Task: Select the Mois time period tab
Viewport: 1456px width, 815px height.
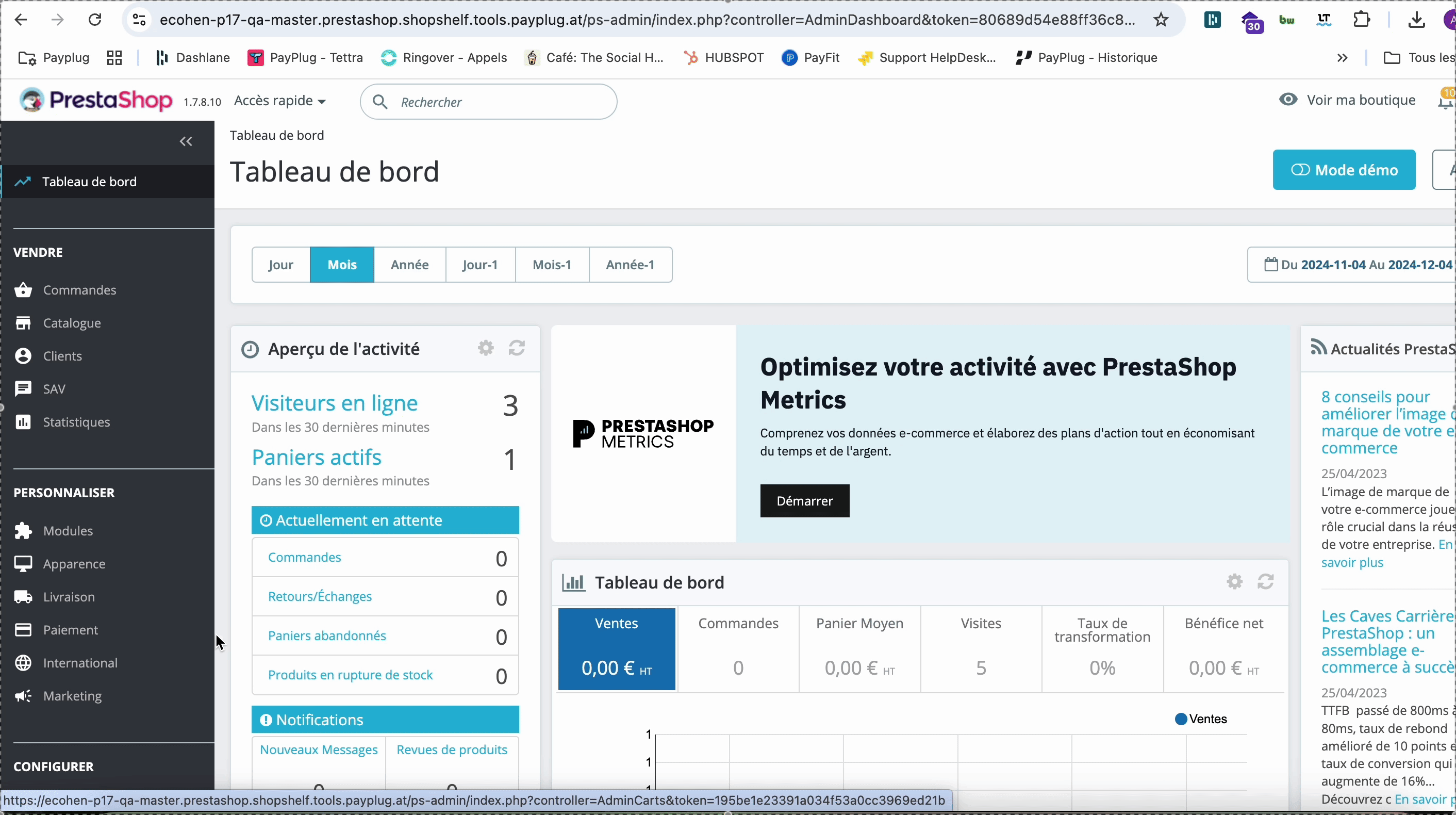Action: point(342,264)
